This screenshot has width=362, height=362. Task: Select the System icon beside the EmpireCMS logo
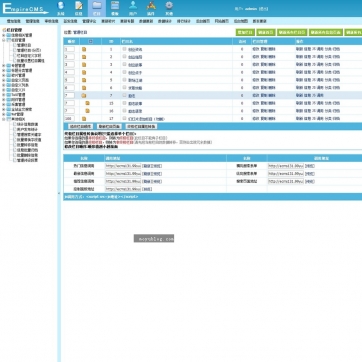(60, 5)
